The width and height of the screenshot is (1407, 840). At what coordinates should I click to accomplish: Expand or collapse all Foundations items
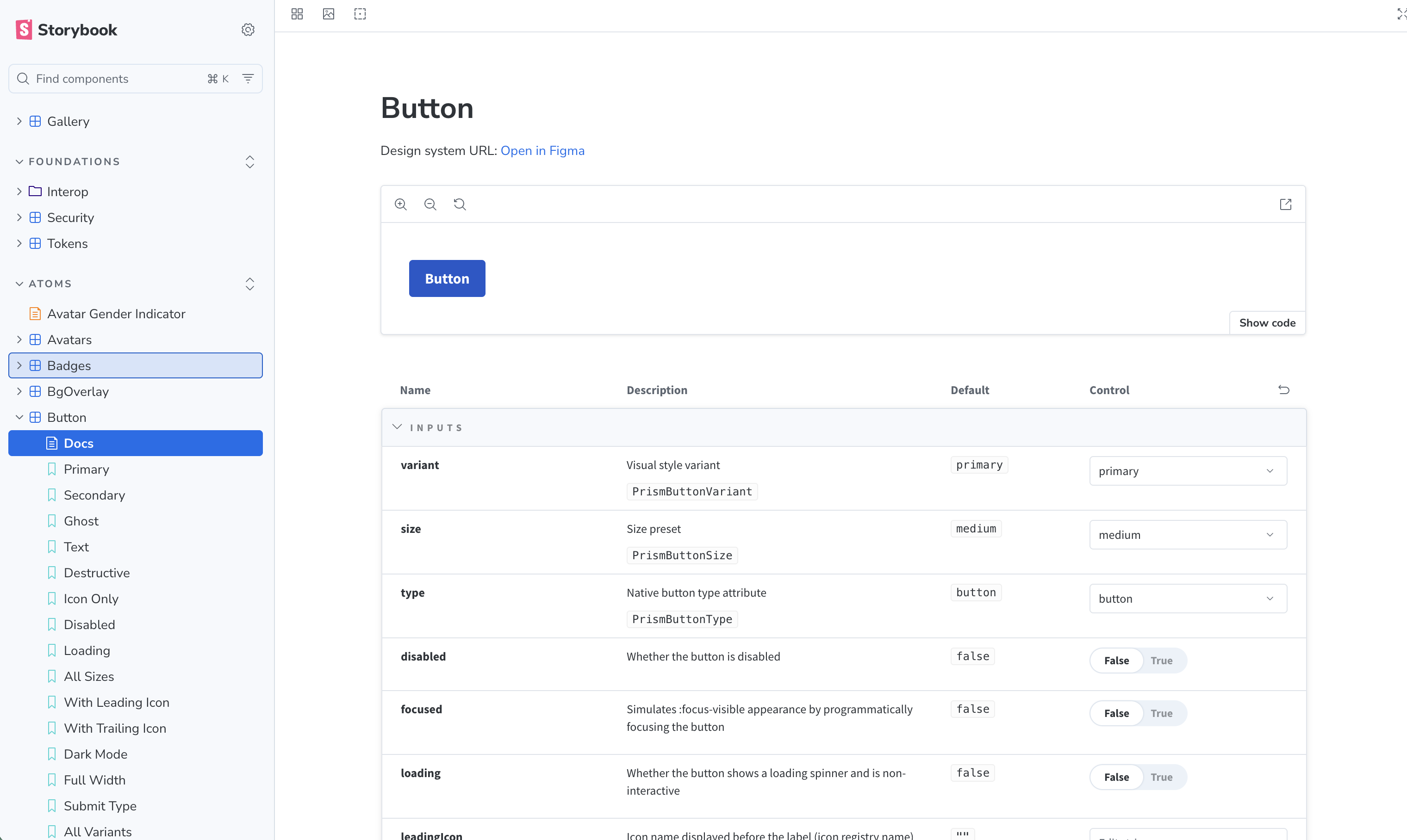(249, 162)
